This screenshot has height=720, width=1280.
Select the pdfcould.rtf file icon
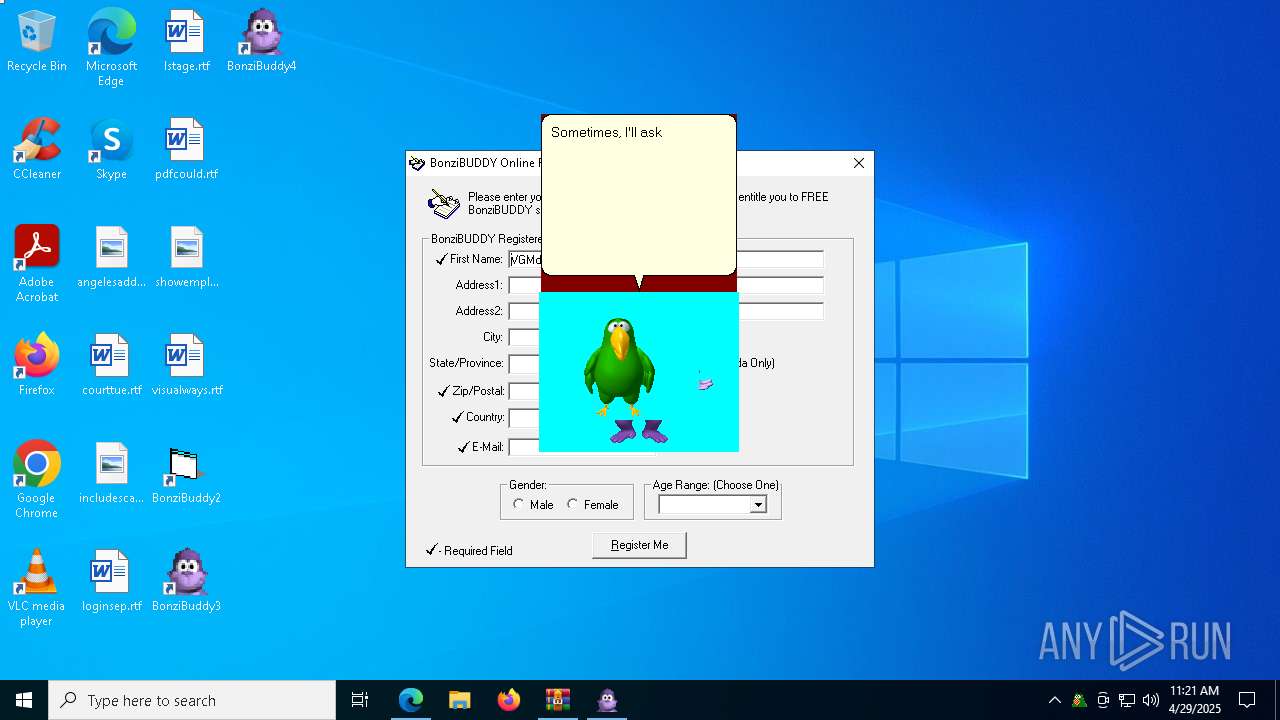(x=186, y=149)
